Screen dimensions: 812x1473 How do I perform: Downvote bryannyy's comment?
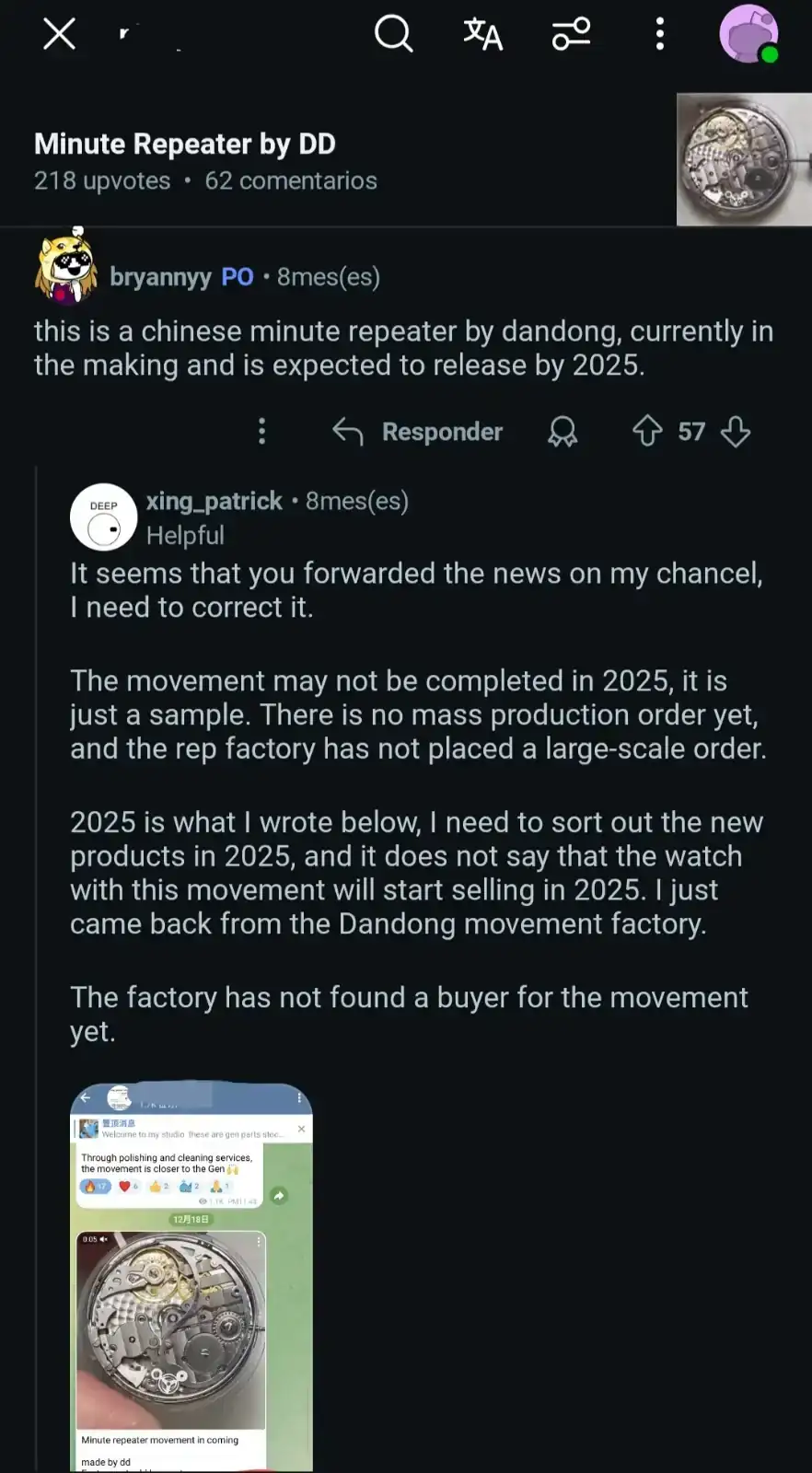click(x=736, y=432)
